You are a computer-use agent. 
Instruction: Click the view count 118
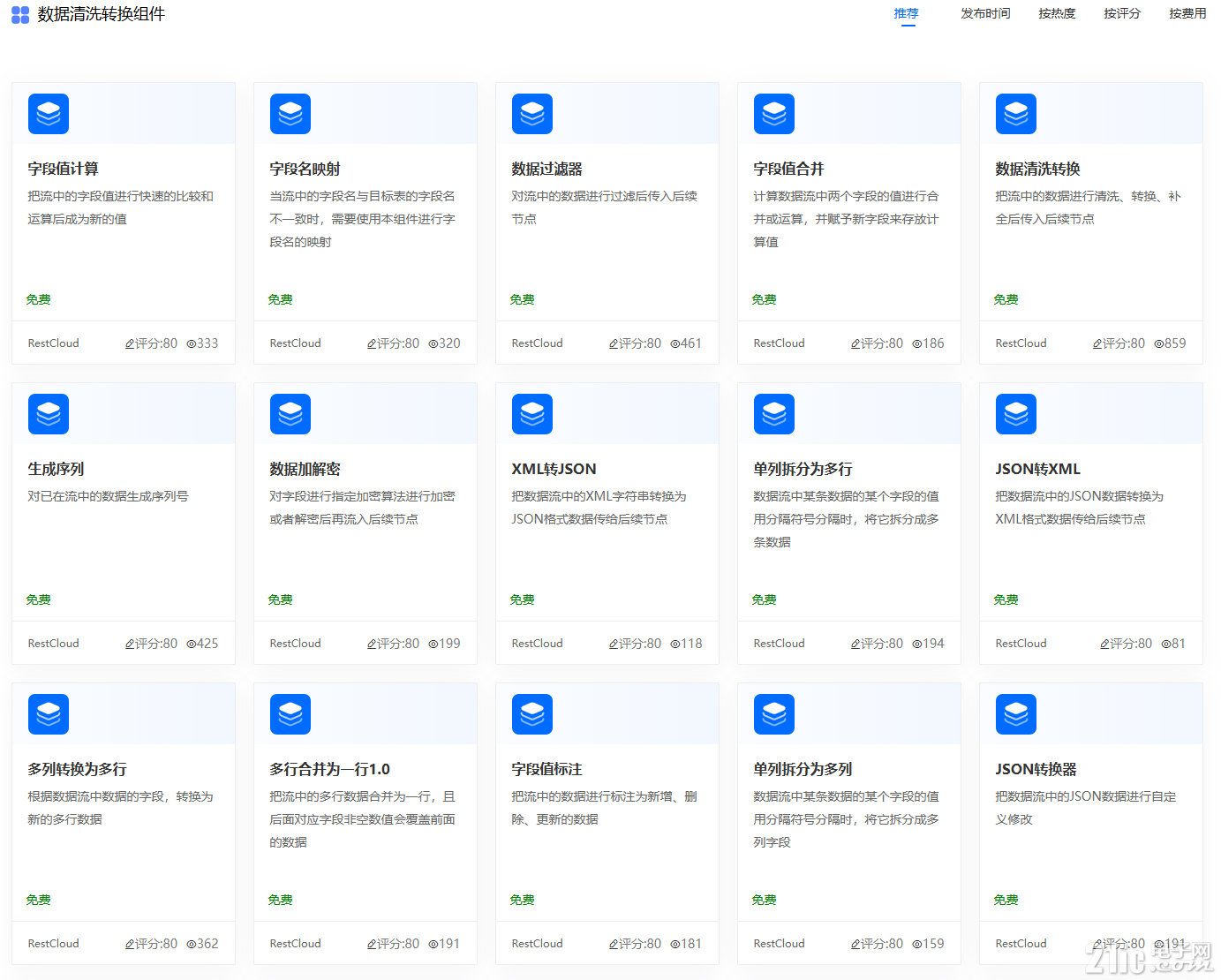click(691, 644)
